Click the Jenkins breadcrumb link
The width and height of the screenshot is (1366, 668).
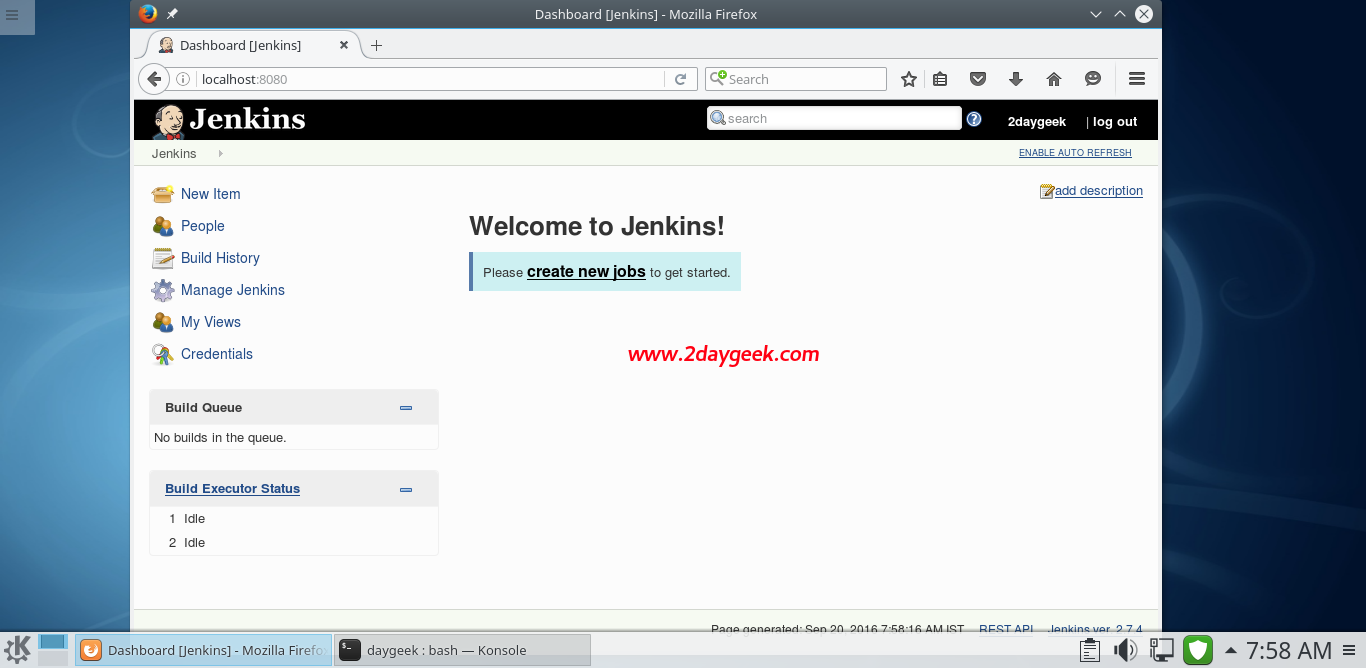coord(174,154)
